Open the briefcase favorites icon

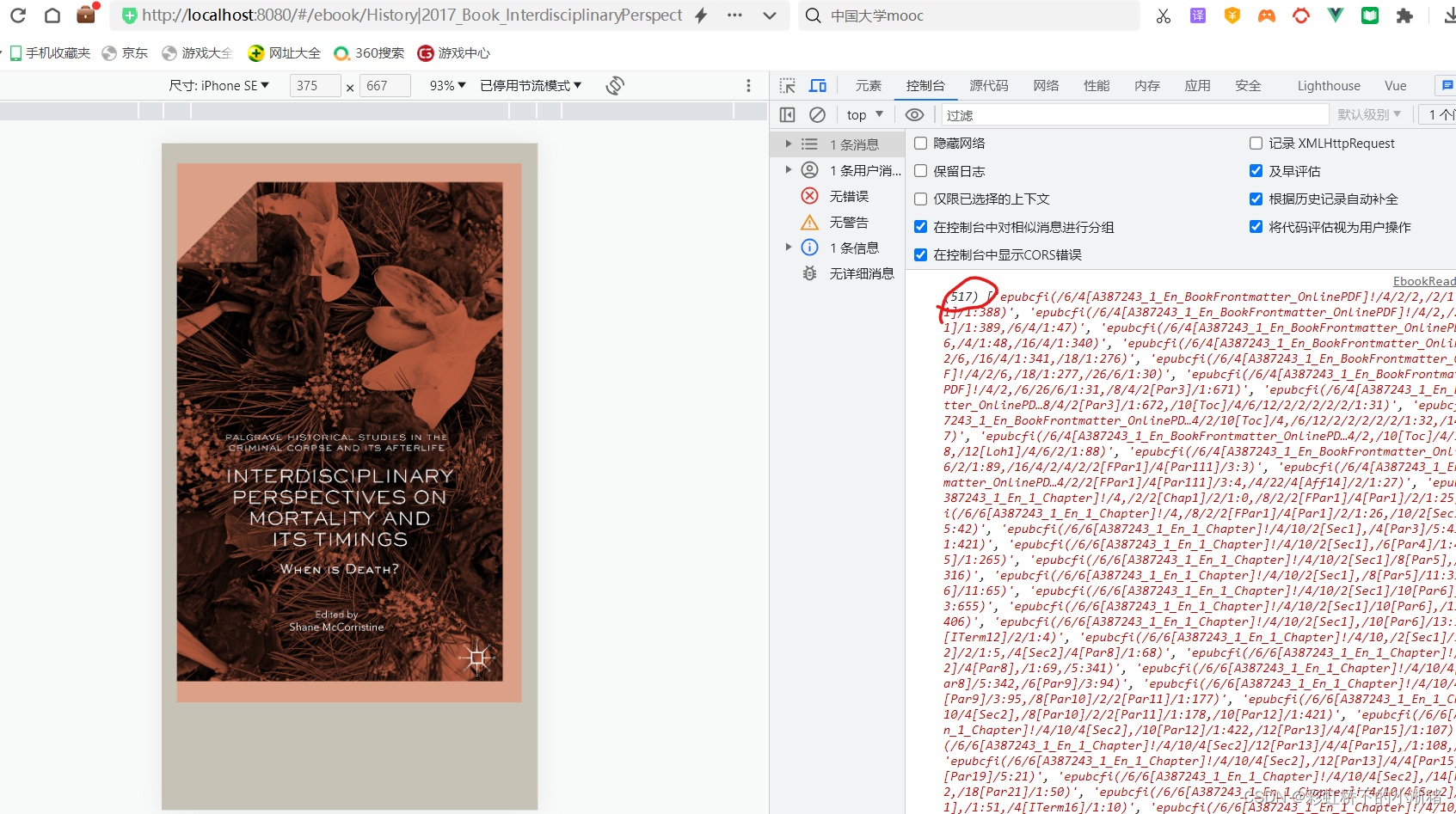pyautogui.click(x=86, y=14)
